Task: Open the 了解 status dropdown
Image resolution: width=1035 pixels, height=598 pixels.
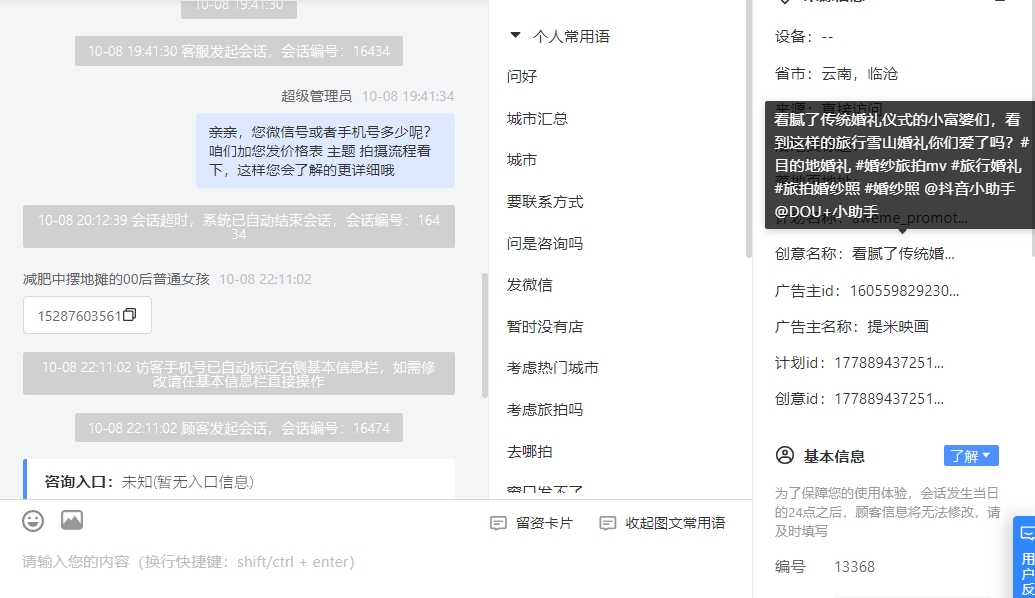Action: click(x=971, y=455)
